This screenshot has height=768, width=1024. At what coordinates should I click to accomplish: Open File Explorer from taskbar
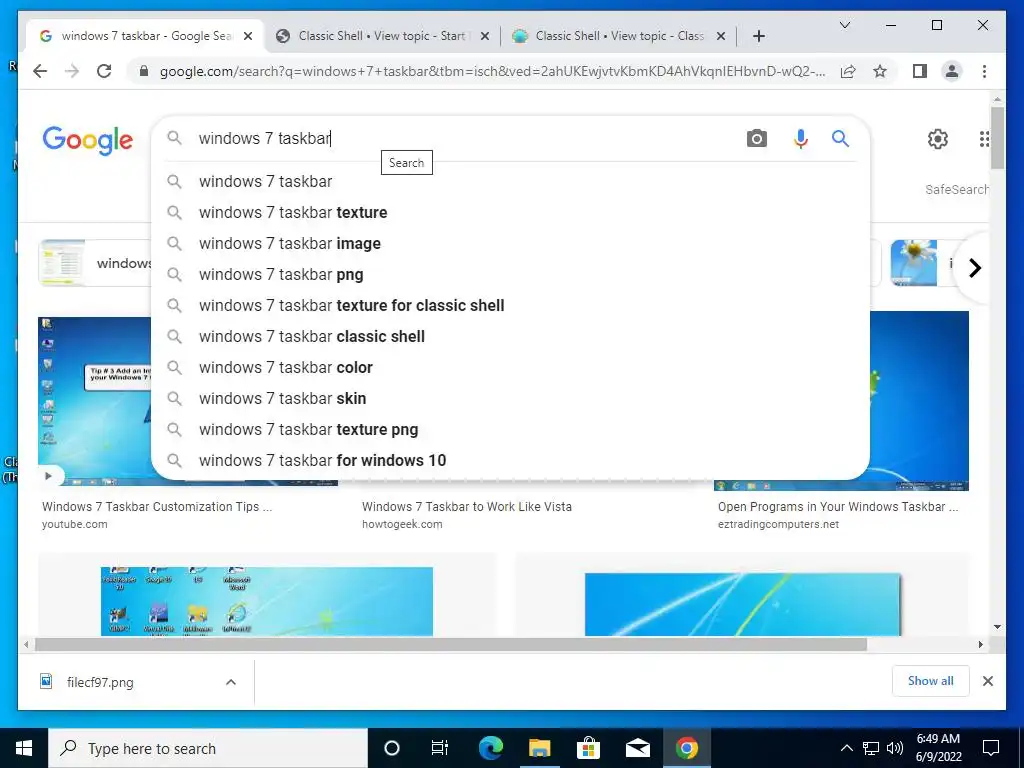click(539, 748)
